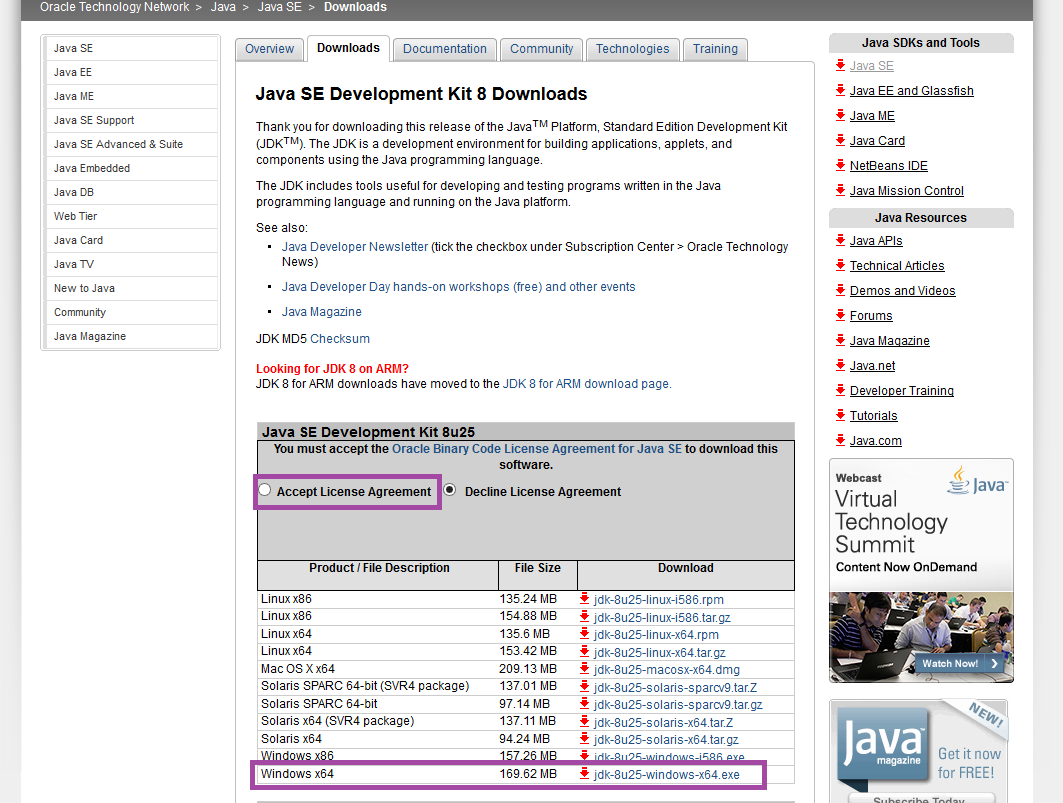
Task: Select the Accept License Agreement radio button
Action: pyautogui.click(x=265, y=489)
